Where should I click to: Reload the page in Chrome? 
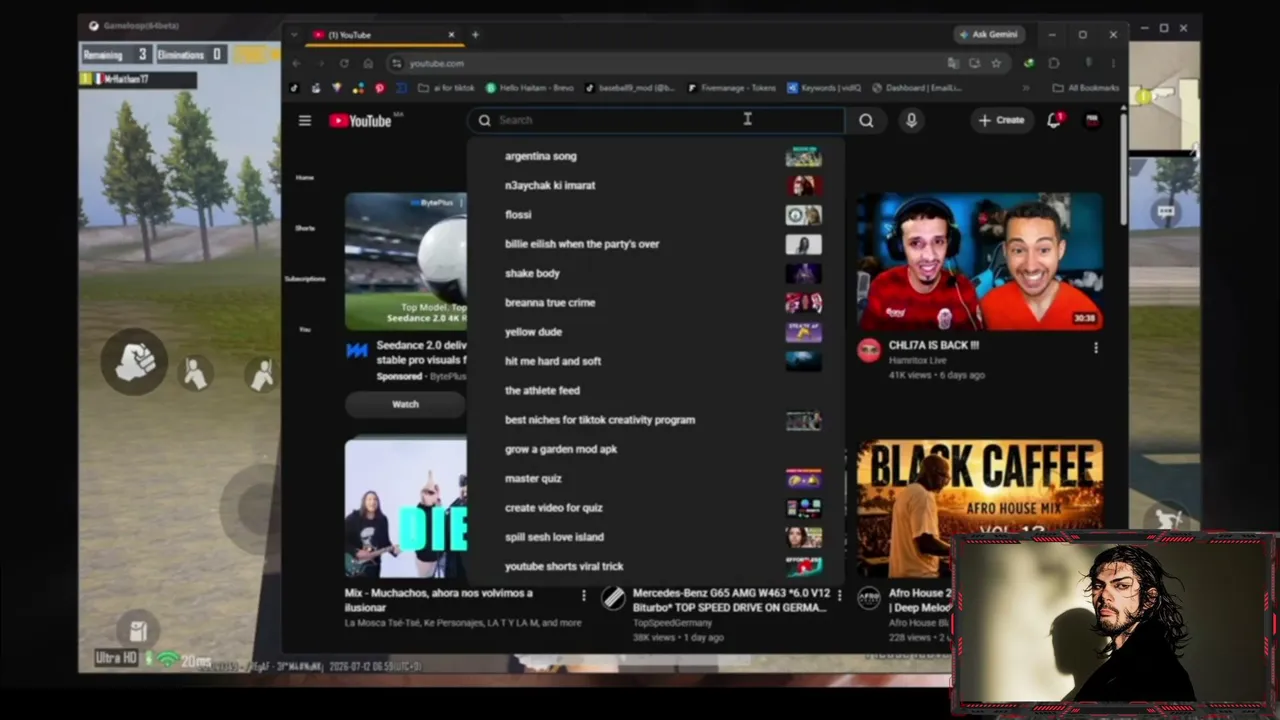coord(344,63)
